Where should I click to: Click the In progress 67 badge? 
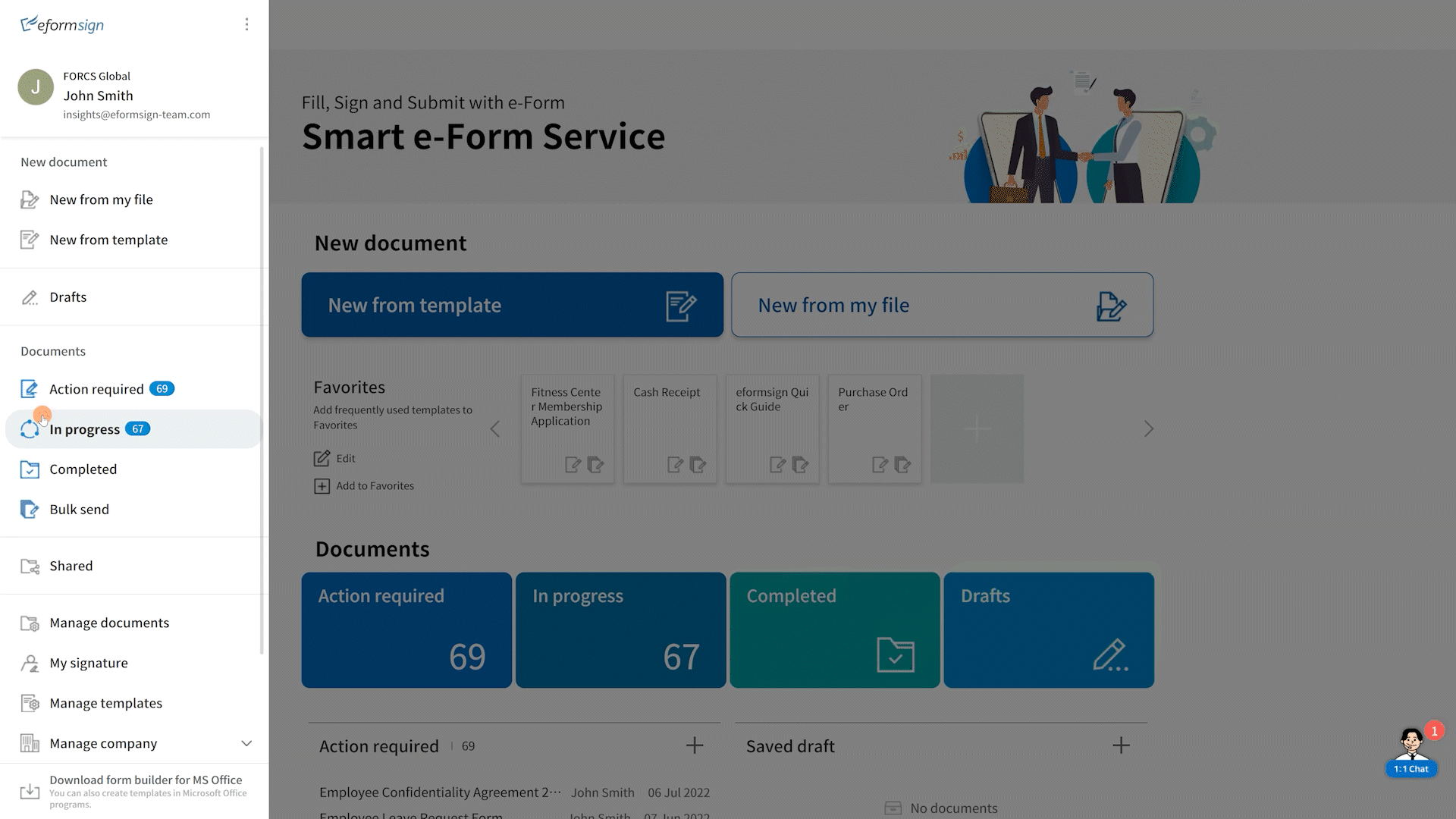point(137,429)
